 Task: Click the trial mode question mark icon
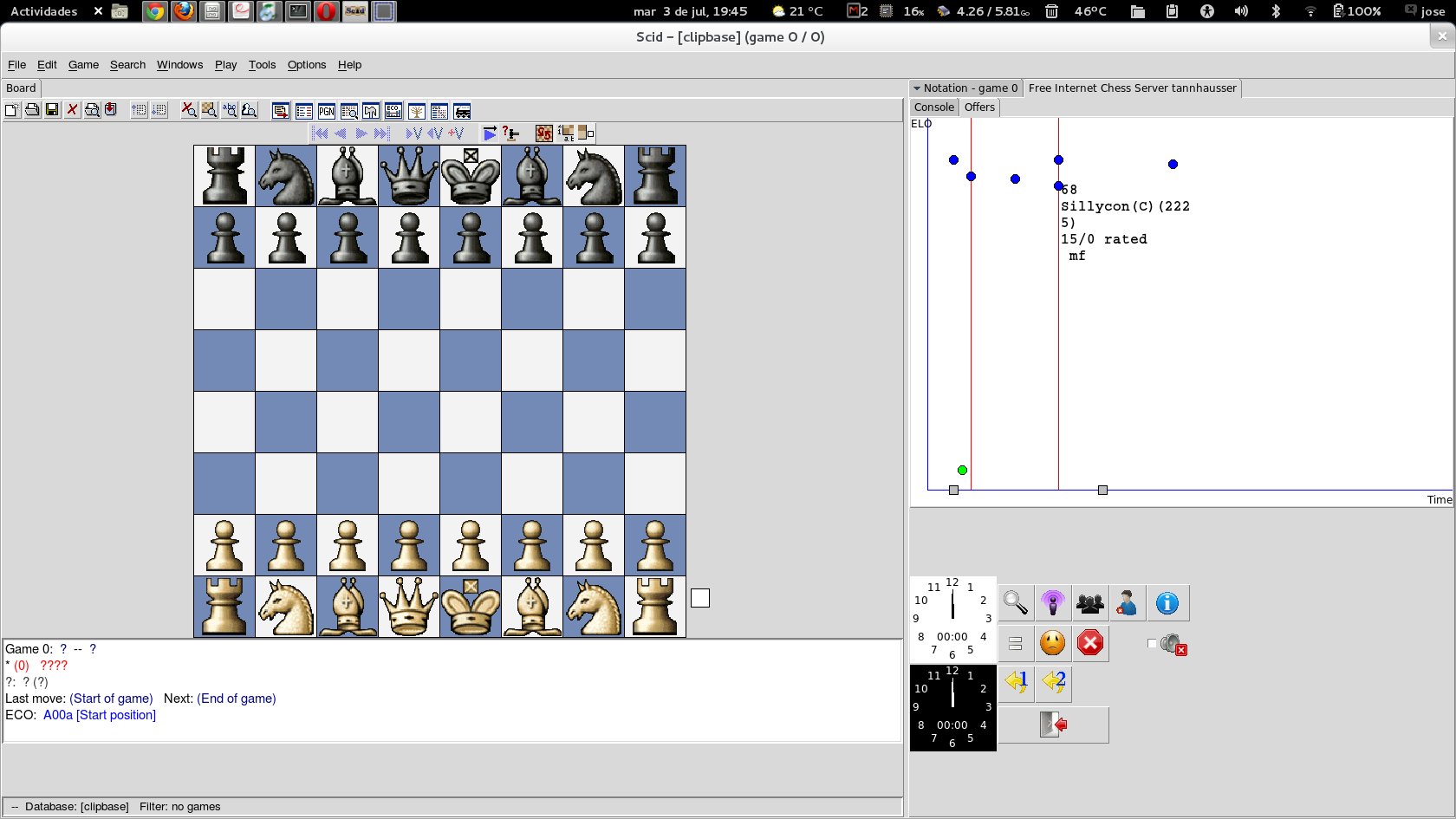510,133
